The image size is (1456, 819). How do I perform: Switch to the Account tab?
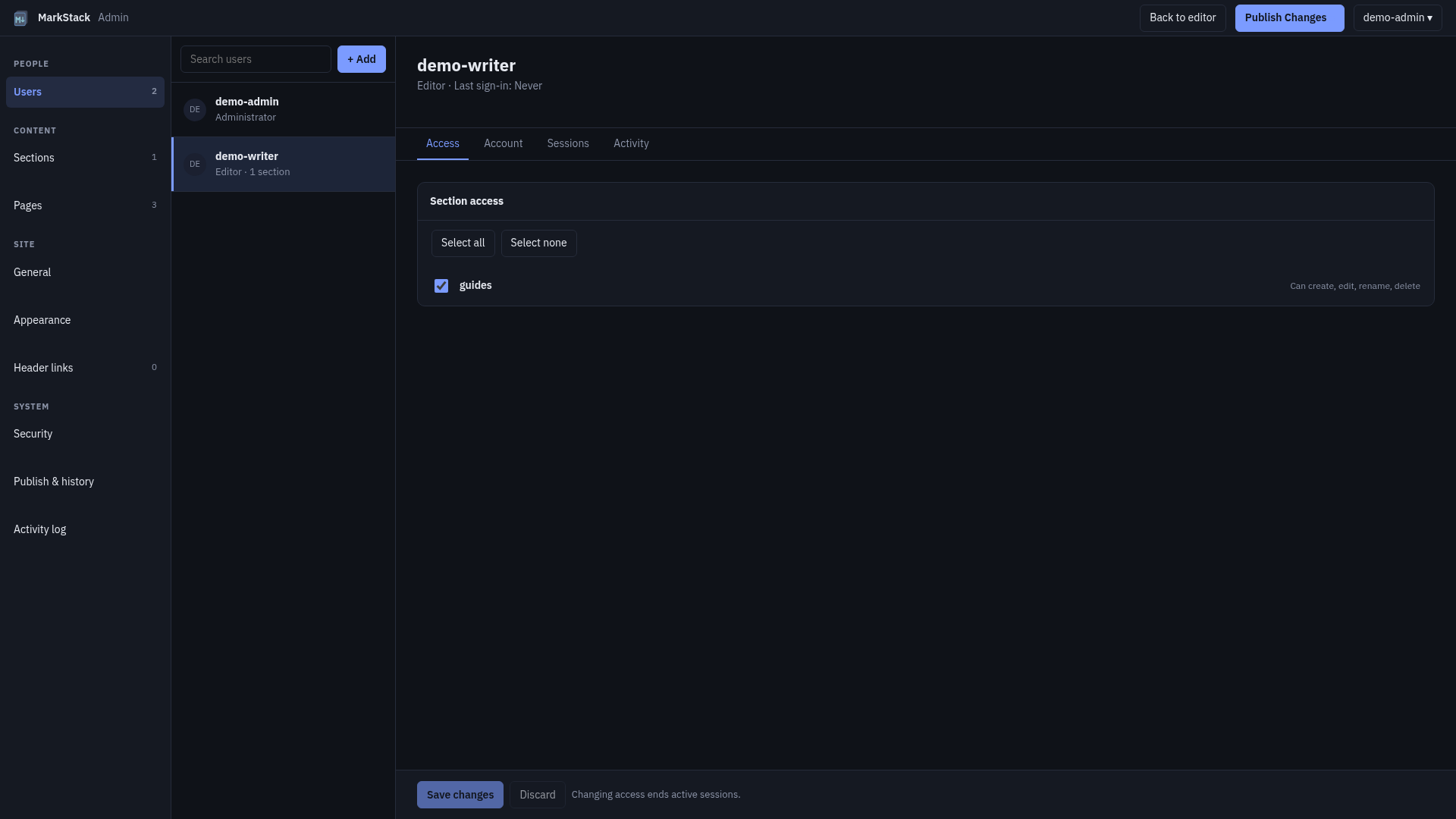click(504, 144)
